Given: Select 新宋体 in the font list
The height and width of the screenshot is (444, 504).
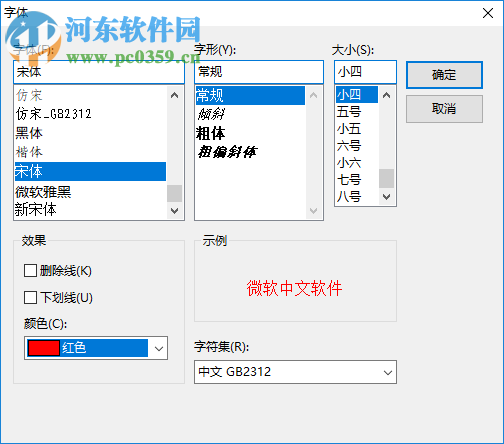Looking at the screenshot, I should [x=90, y=210].
